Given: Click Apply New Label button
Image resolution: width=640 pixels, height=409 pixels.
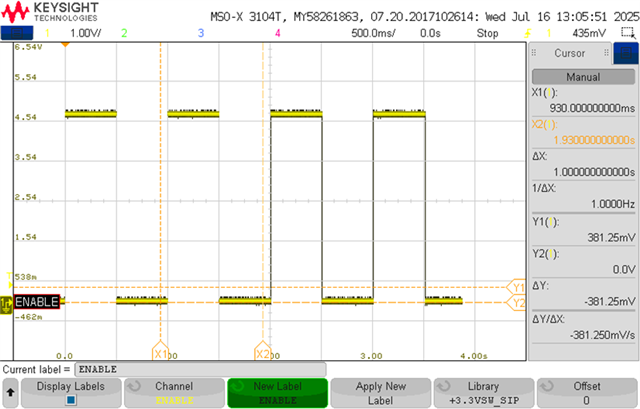Looking at the screenshot, I should click(380, 393).
